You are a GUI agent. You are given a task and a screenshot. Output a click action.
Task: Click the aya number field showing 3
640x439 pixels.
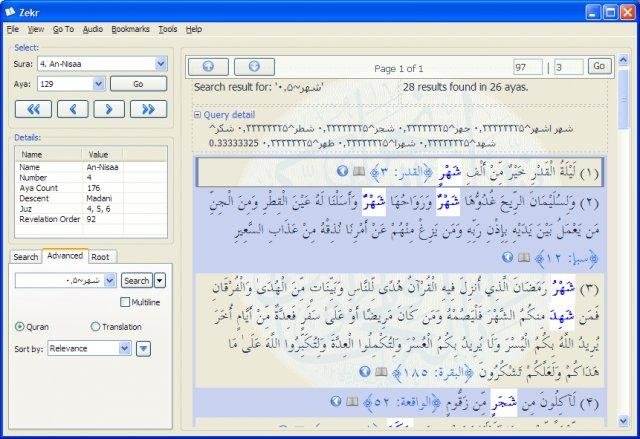pyautogui.click(x=569, y=67)
